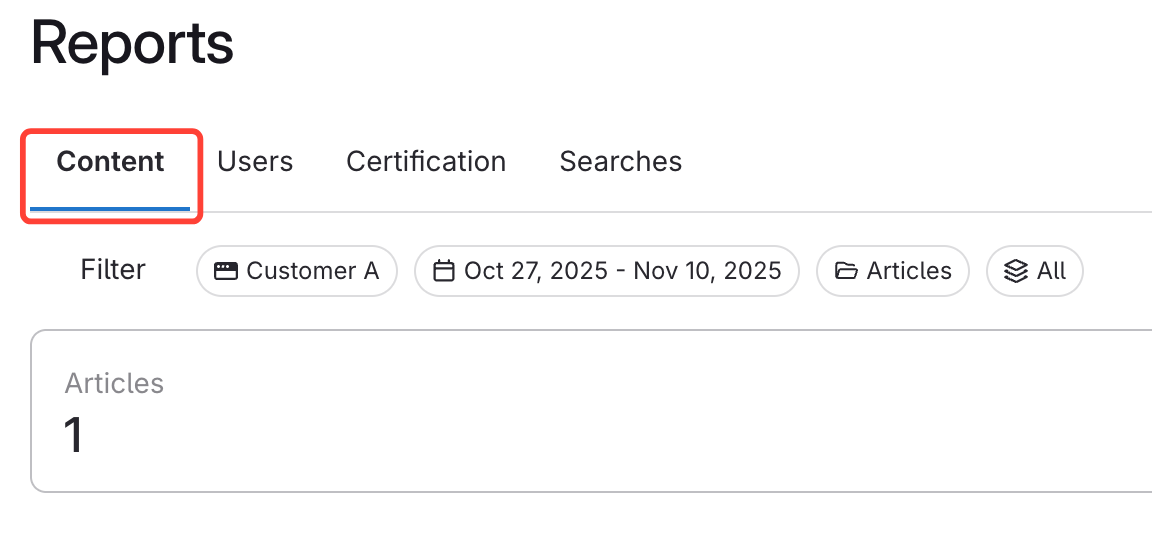Open the date range filter picker

point(607,271)
